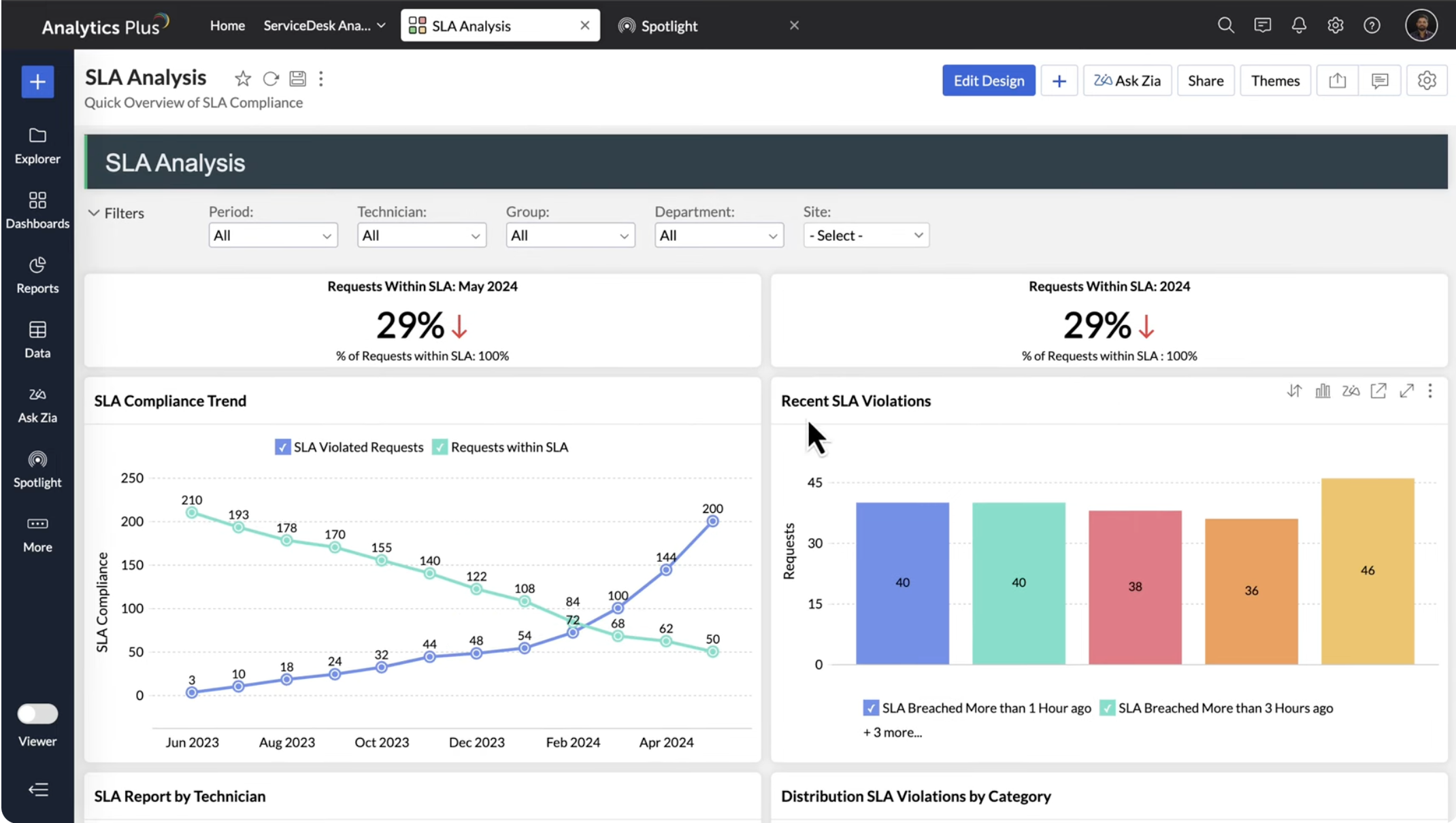Mark SLA Analysis as favorite star

pyautogui.click(x=242, y=79)
